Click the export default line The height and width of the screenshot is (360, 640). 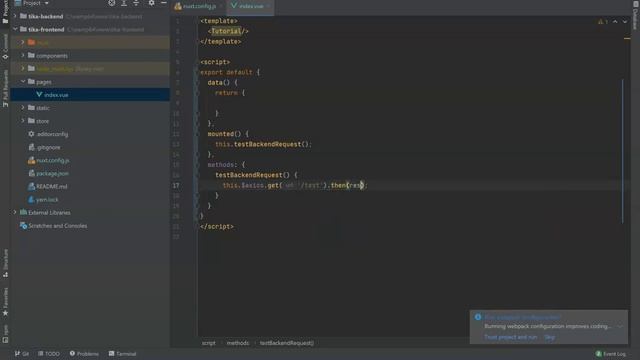coord(230,72)
